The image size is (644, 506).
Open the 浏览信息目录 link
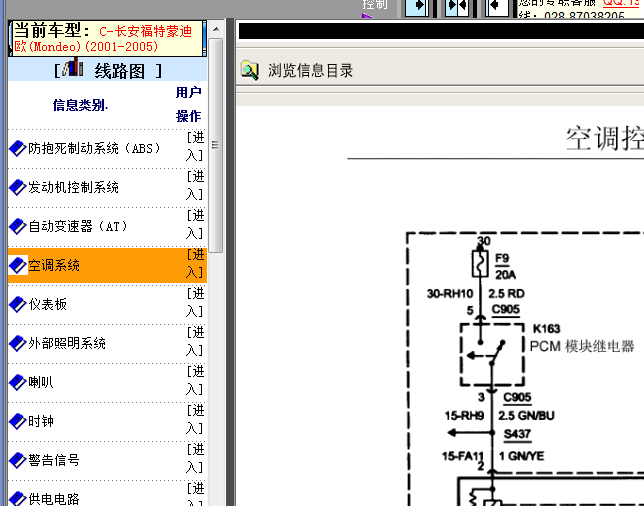coord(310,71)
